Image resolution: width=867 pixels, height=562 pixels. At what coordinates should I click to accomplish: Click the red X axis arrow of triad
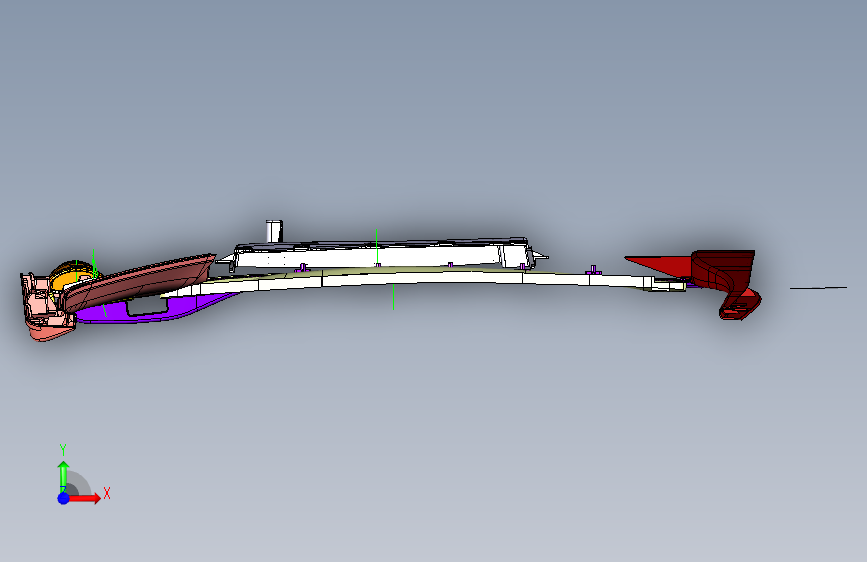[x=84, y=498]
